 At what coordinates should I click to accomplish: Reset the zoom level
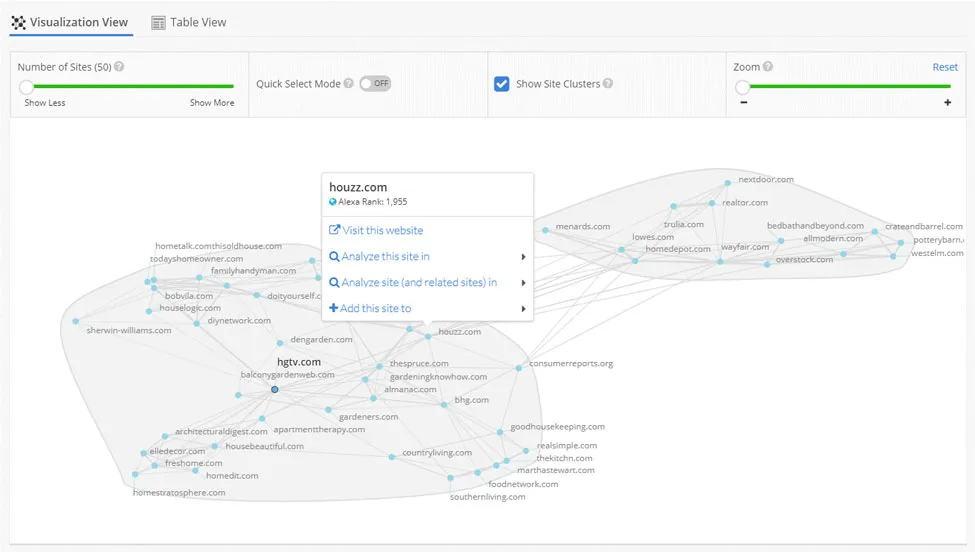(x=945, y=67)
